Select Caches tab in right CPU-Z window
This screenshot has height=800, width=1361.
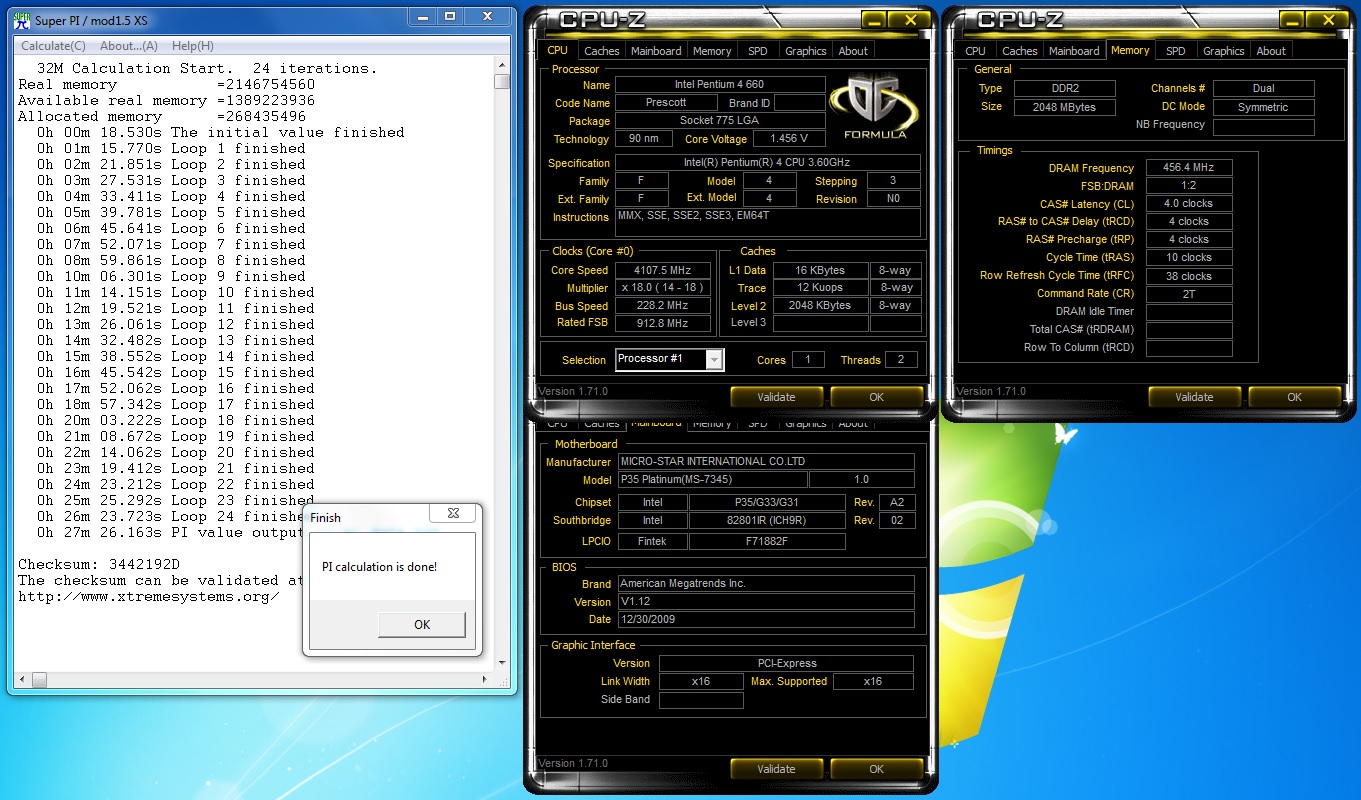1020,51
